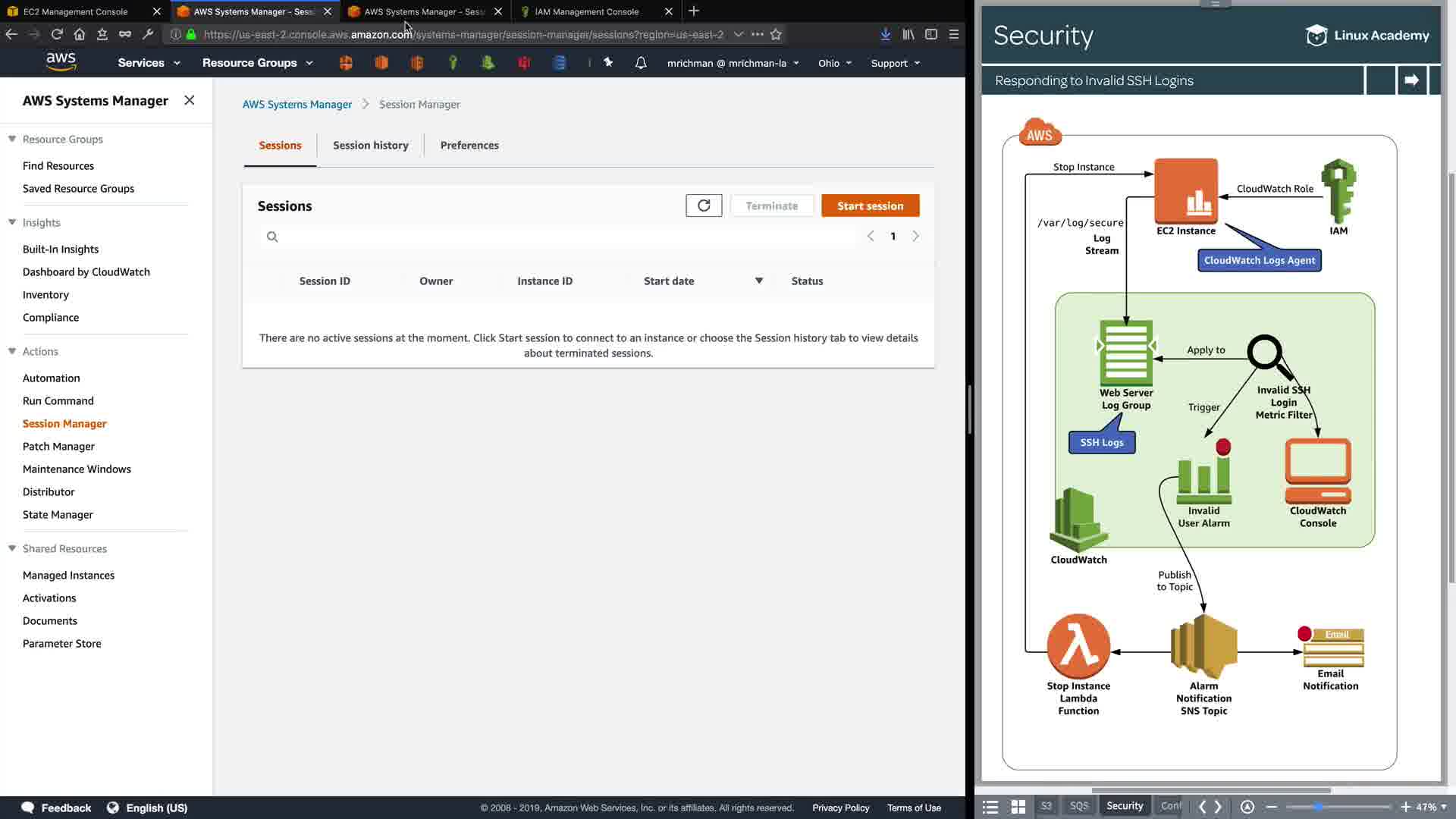Switch to the Preferences tab
The height and width of the screenshot is (819, 1456).
click(x=469, y=145)
